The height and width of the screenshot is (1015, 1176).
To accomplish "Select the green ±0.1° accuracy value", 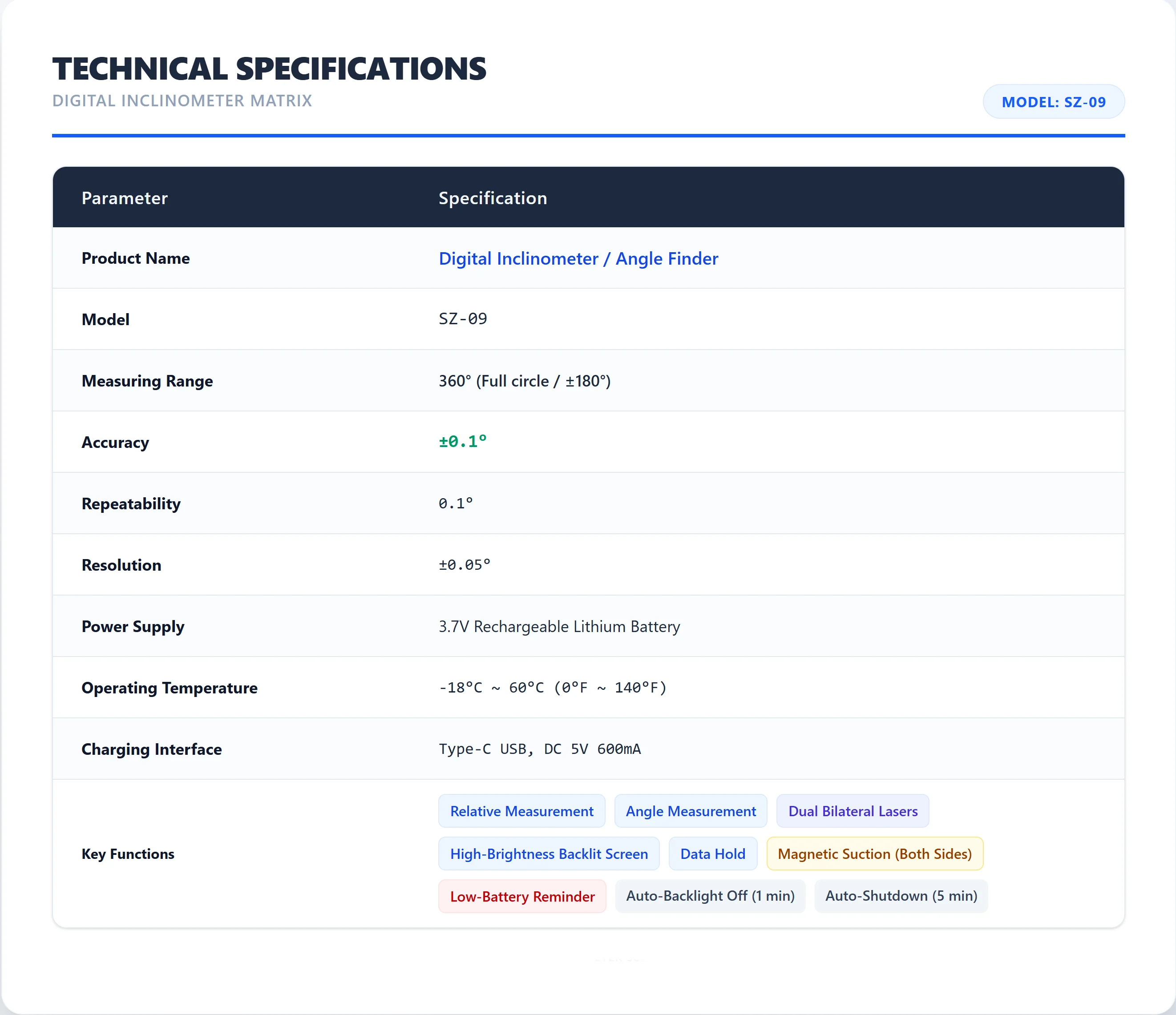I will [x=463, y=441].
